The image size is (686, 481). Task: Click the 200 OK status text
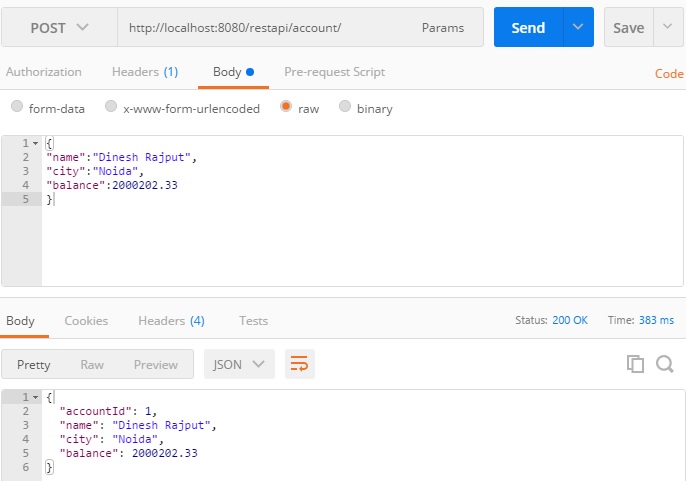pos(570,320)
